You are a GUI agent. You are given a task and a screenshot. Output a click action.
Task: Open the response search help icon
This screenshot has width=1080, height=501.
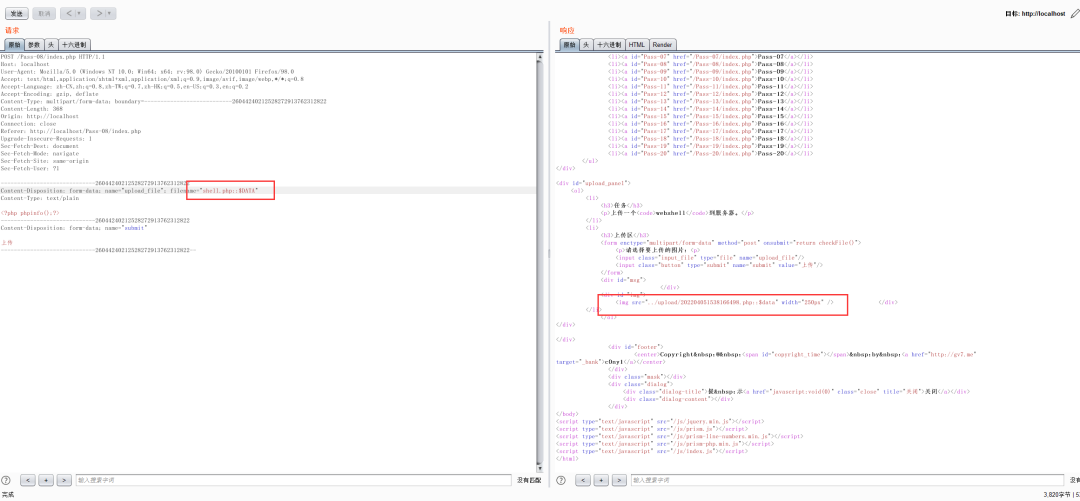(x=562, y=481)
